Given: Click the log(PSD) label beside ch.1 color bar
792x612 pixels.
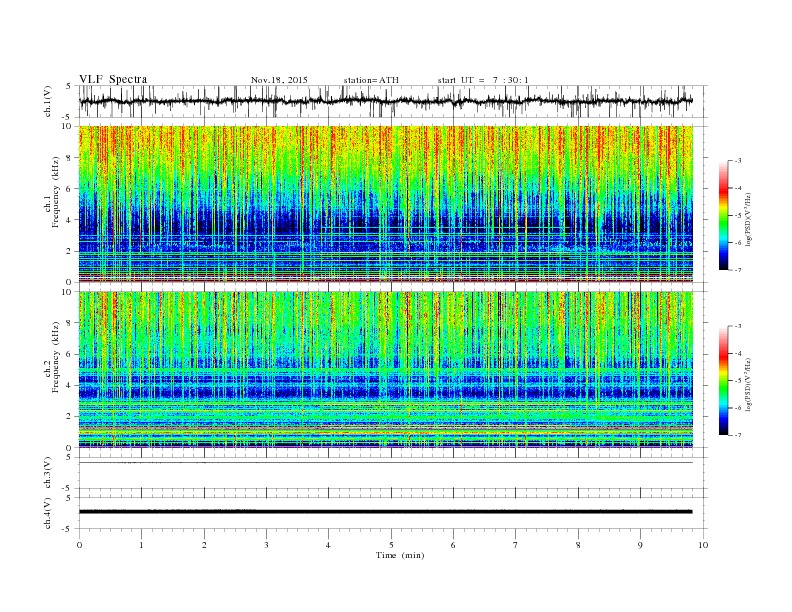Looking at the screenshot, I should click(749, 219).
